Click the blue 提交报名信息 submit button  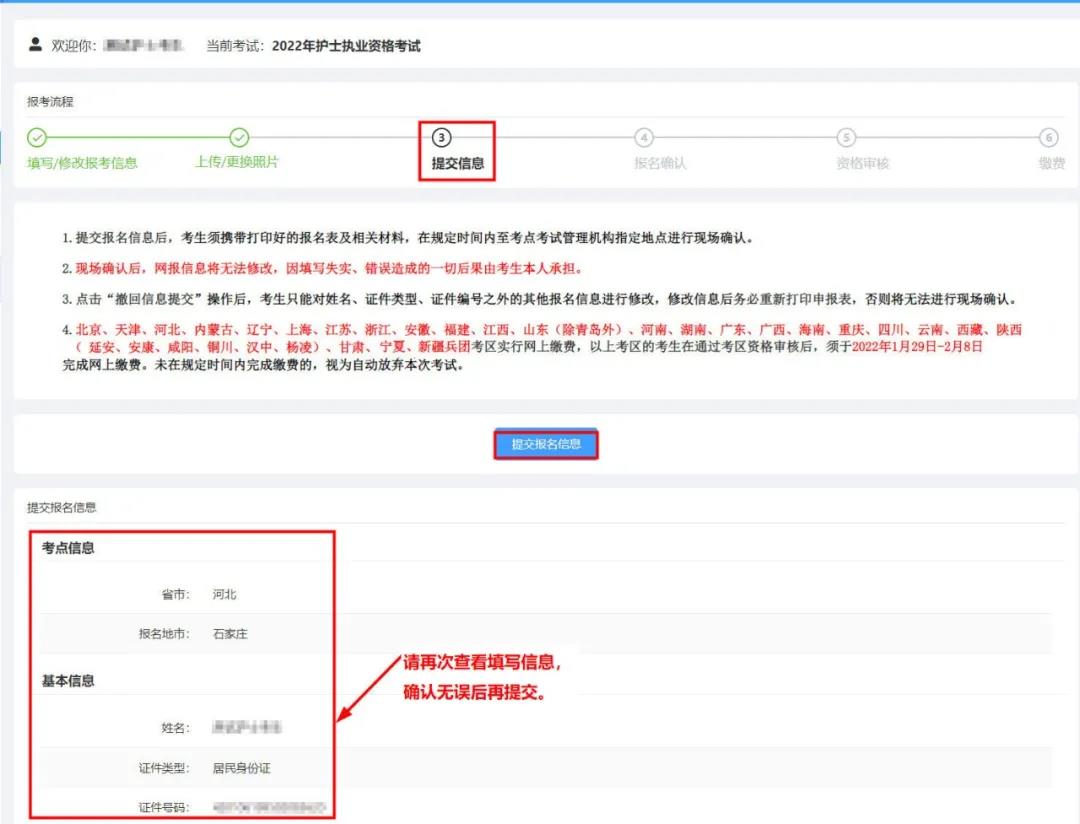pyautogui.click(x=545, y=442)
